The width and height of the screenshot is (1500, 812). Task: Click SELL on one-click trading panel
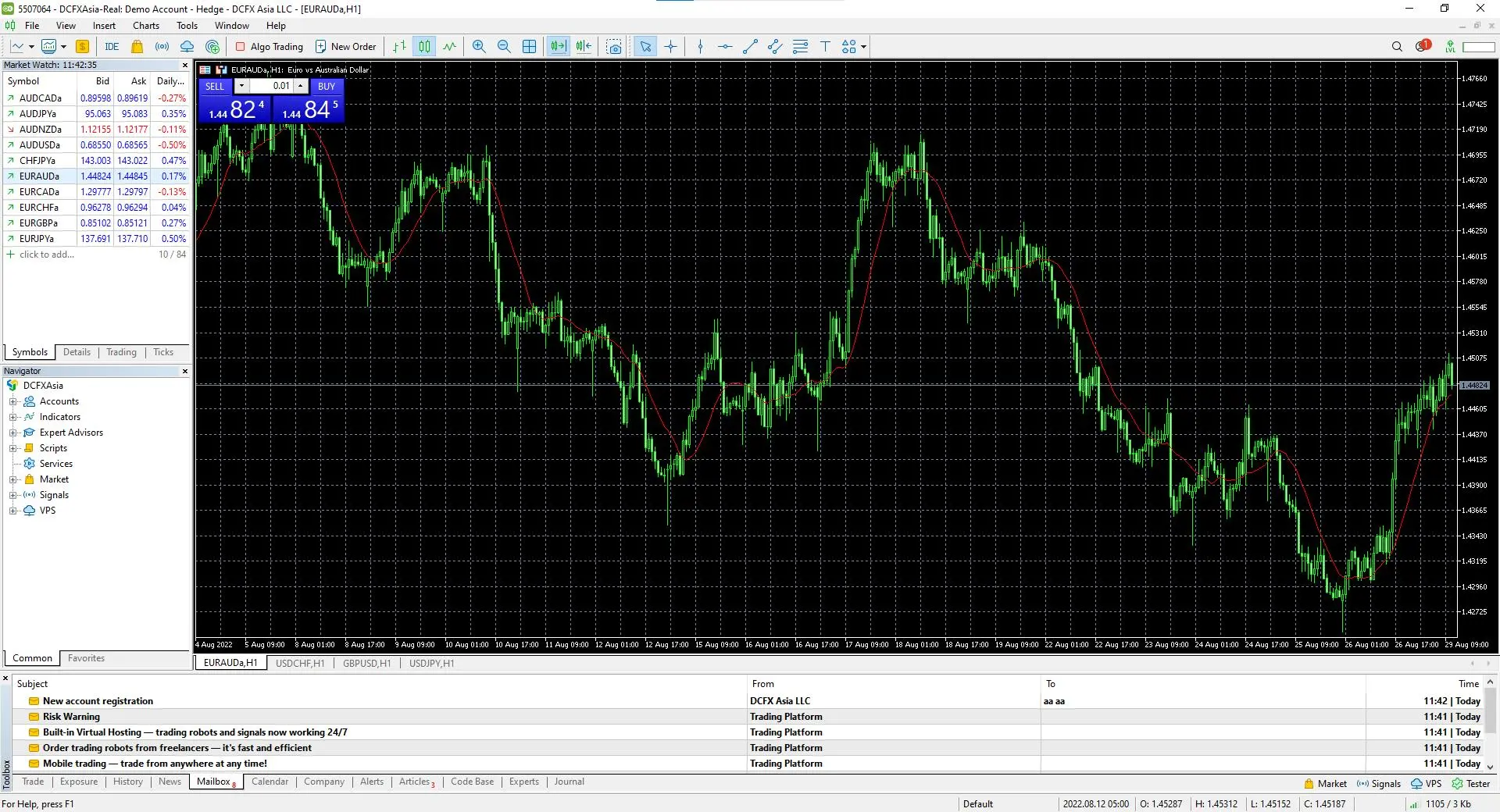tap(215, 87)
